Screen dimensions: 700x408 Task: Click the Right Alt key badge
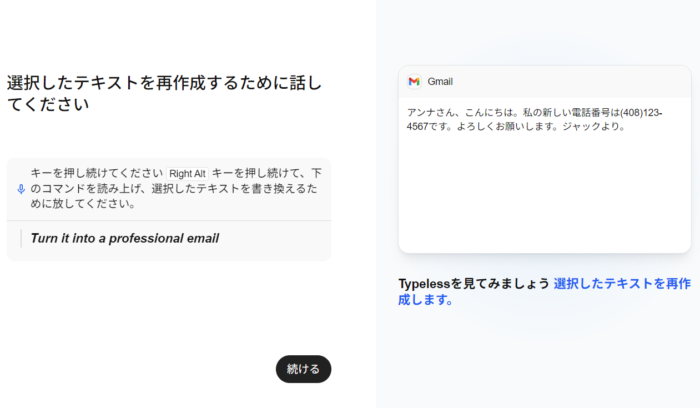(x=187, y=174)
